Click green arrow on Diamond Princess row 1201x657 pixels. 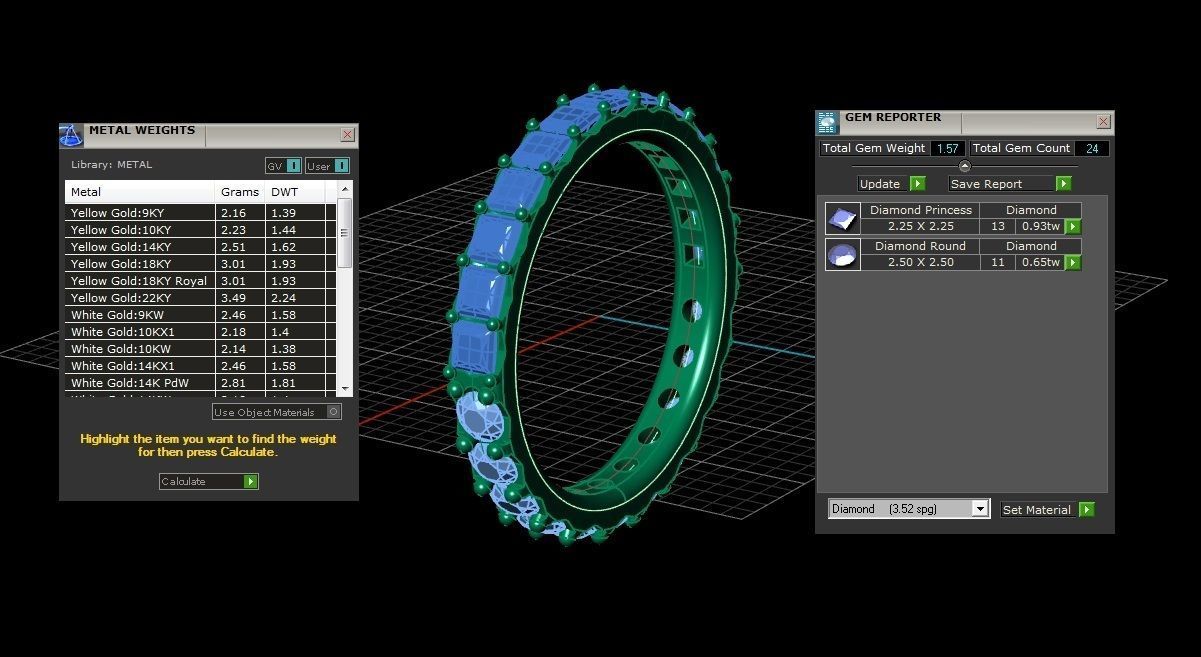point(1073,227)
